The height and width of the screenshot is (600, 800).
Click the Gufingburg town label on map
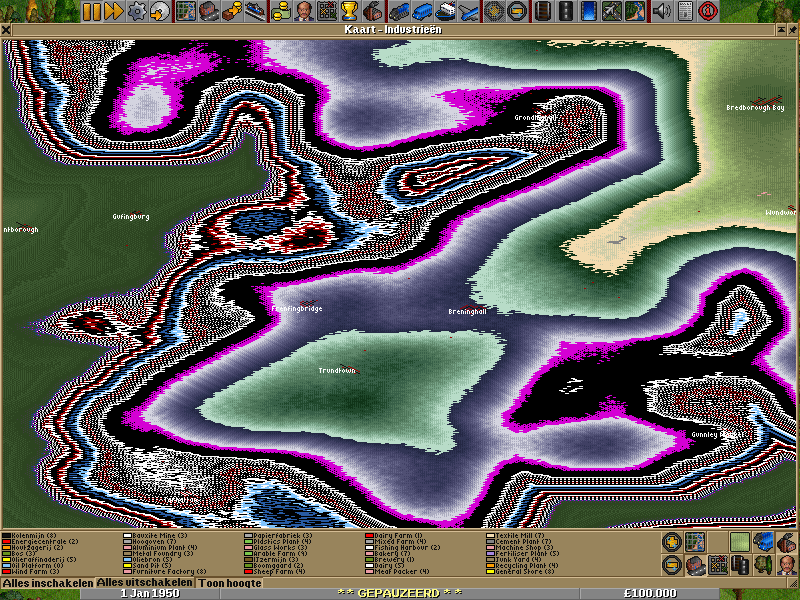pos(131,216)
